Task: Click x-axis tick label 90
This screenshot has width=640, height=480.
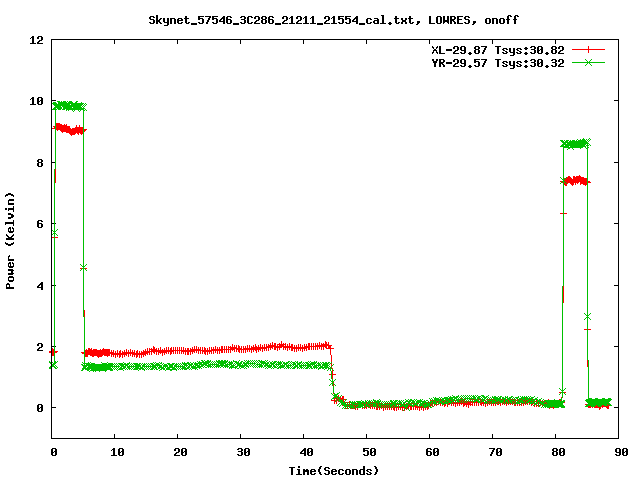Action: coord(621,452)
